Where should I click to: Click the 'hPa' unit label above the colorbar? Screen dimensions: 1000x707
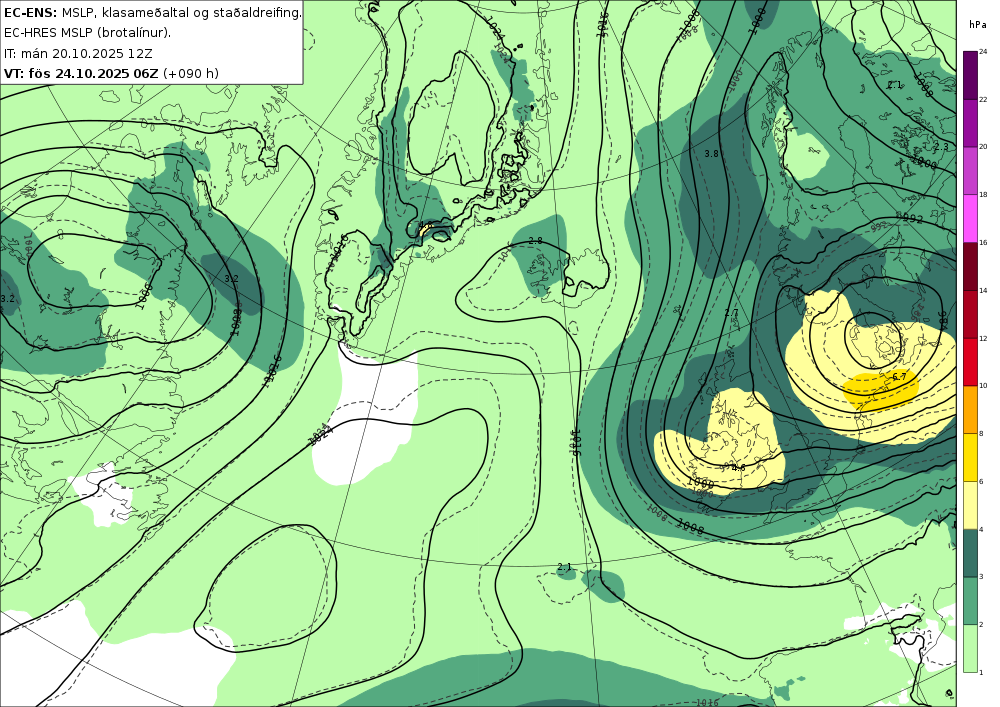pos(977,25)
